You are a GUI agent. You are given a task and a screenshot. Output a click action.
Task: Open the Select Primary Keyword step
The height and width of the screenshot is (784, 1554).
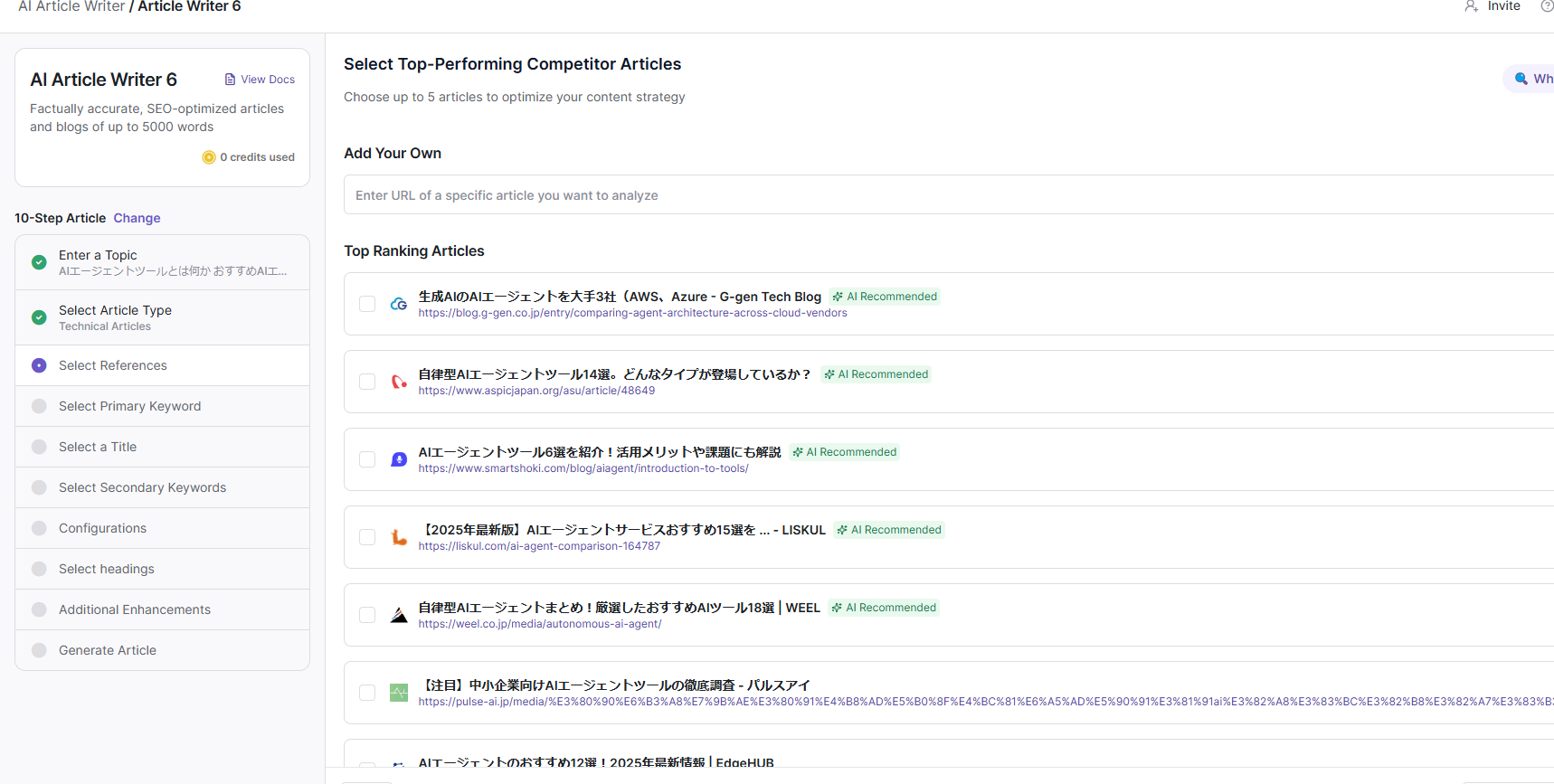(163, 406)
